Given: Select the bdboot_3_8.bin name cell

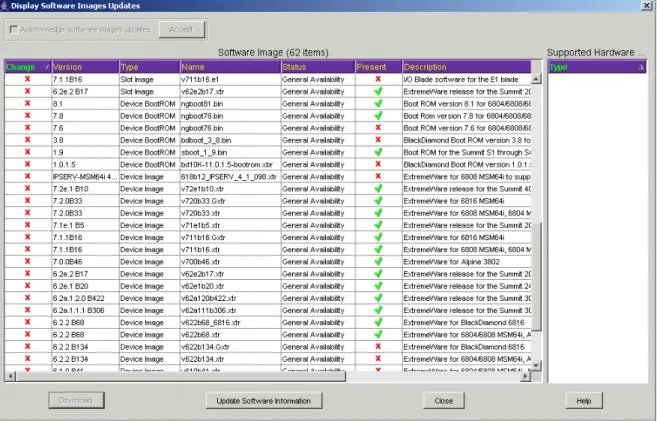Looking at the screenshot, I should (230, 140).
